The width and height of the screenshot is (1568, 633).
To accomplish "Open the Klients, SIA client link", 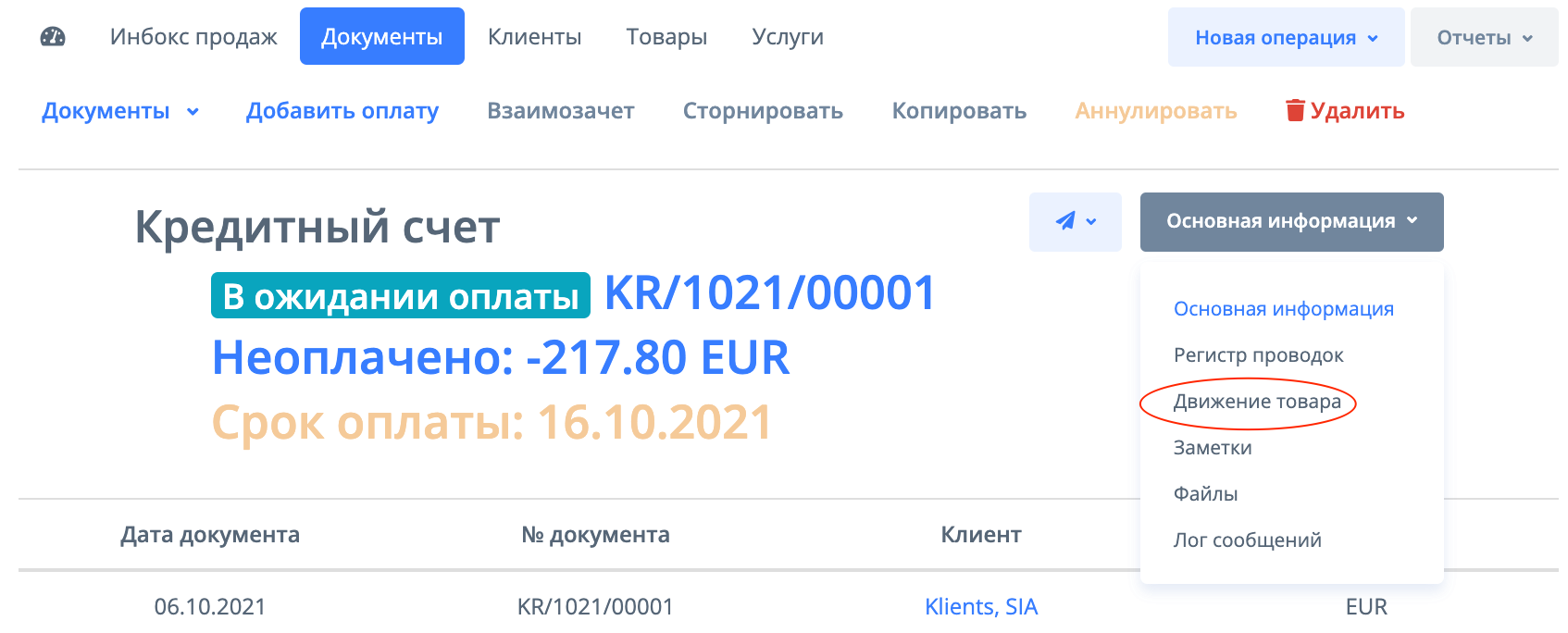I will [981, 607].
